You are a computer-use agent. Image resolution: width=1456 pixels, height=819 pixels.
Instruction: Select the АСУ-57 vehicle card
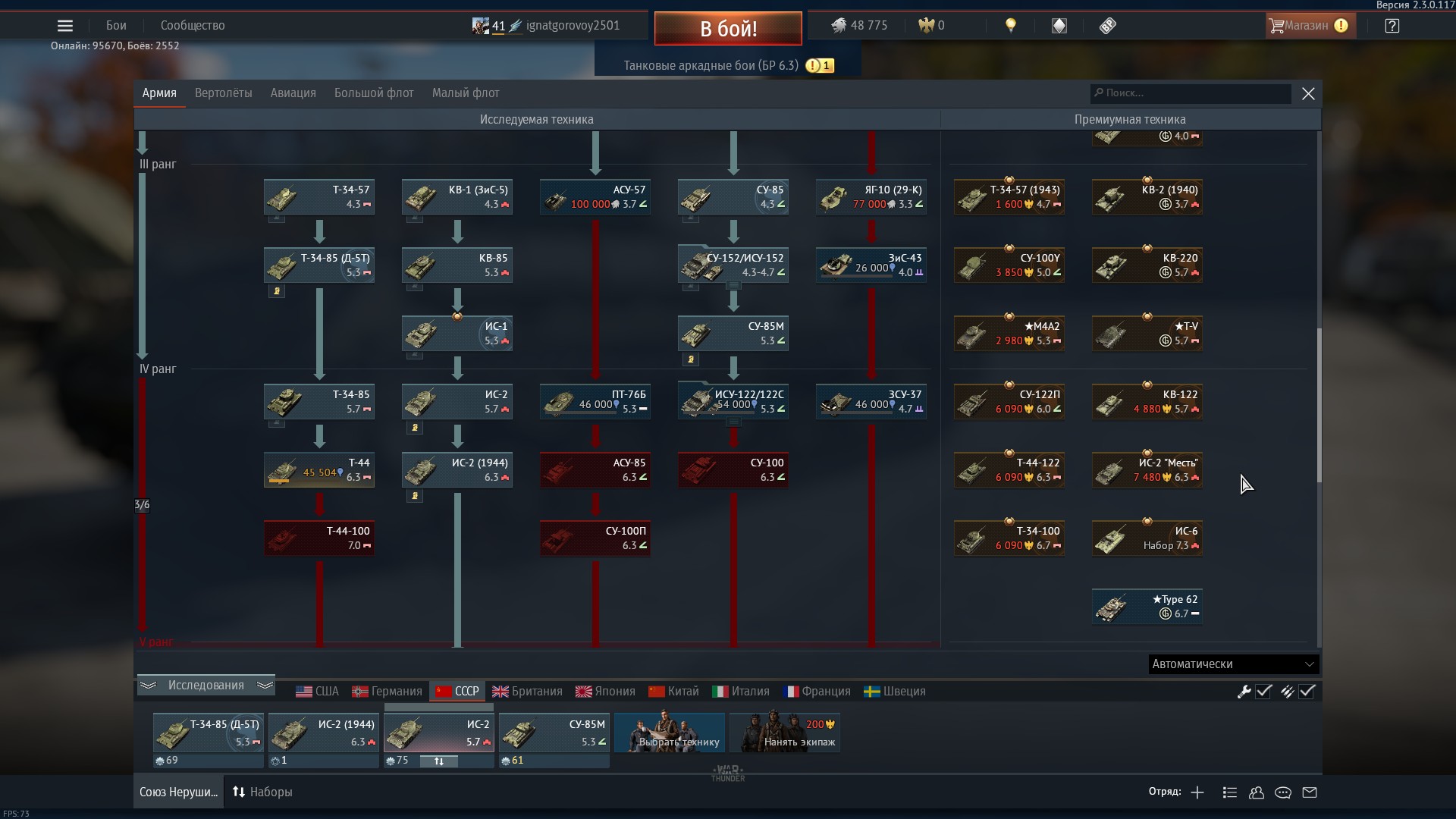595,197
